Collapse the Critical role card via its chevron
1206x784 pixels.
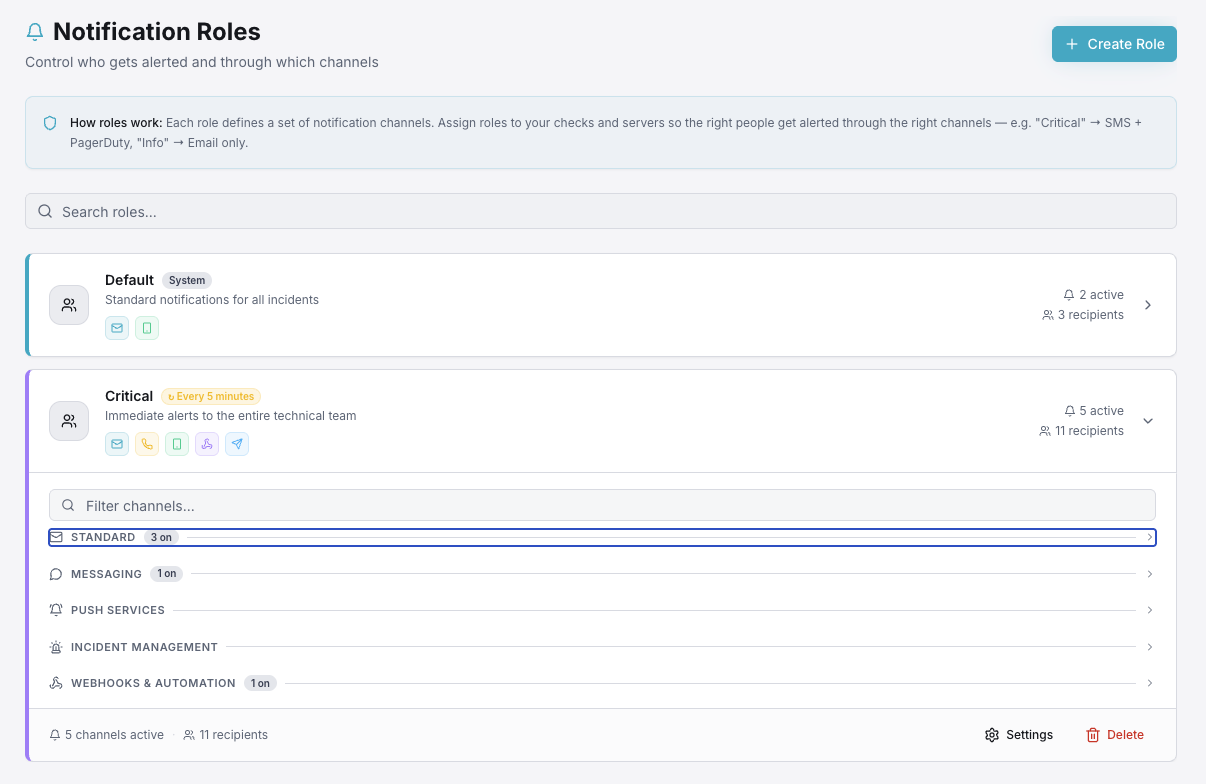click(x=1148, y=420)
